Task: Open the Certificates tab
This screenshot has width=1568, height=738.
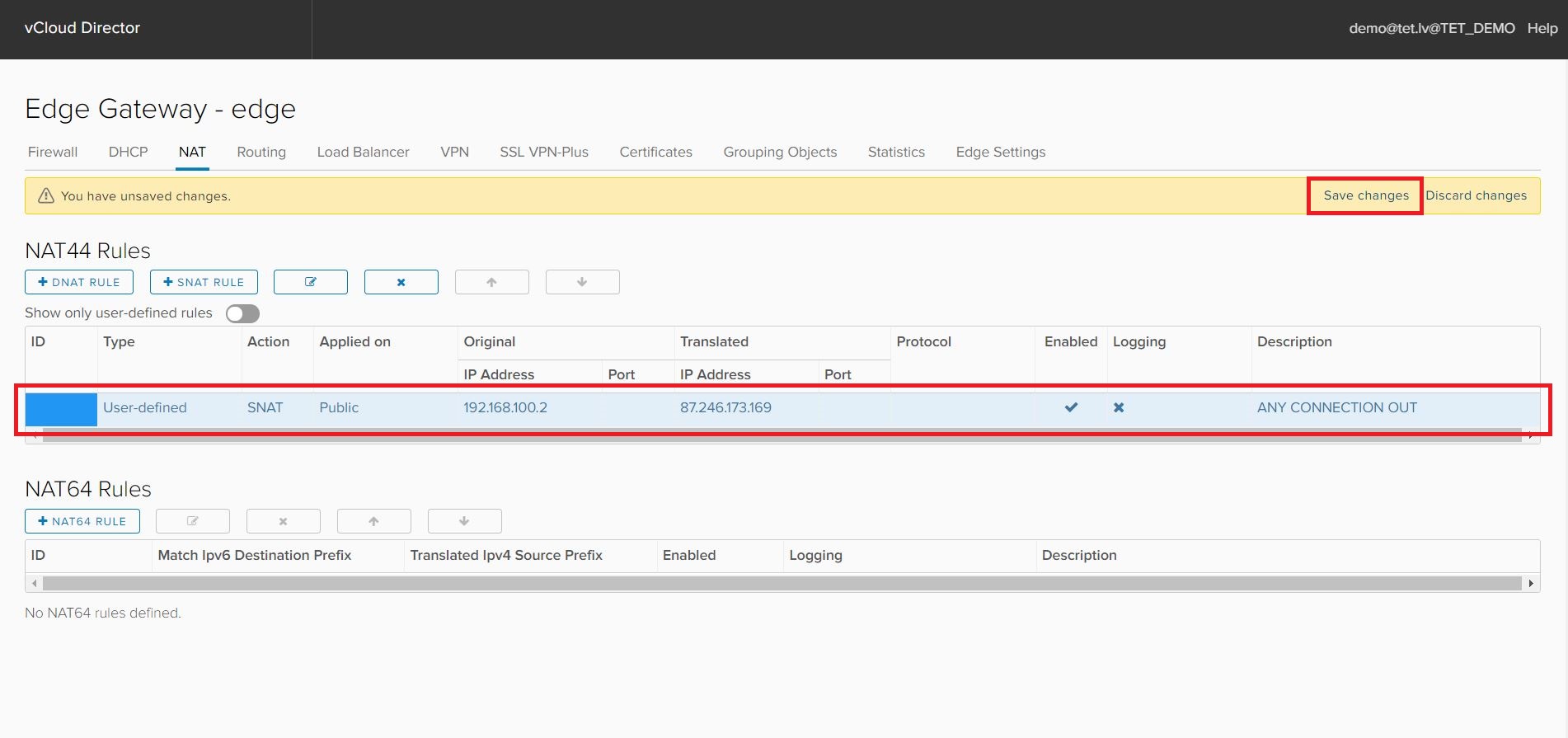Action: 655,152
